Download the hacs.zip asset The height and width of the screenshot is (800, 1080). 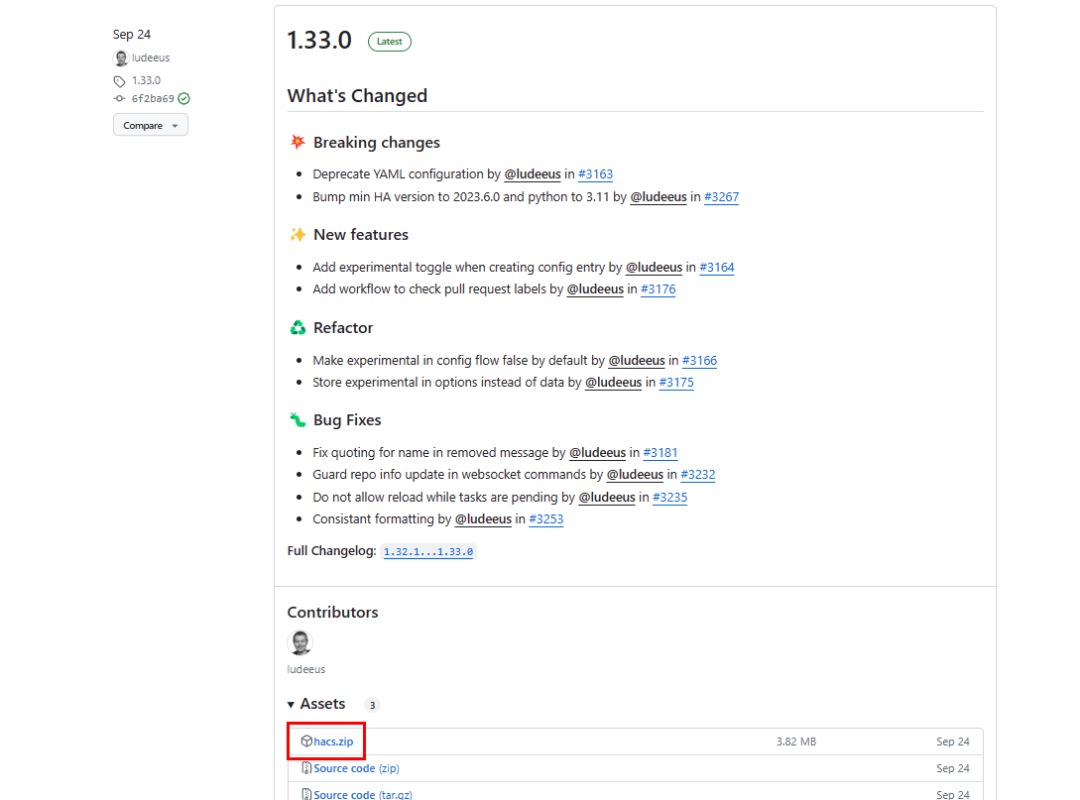pyautogui.click(x=333, y=741)
